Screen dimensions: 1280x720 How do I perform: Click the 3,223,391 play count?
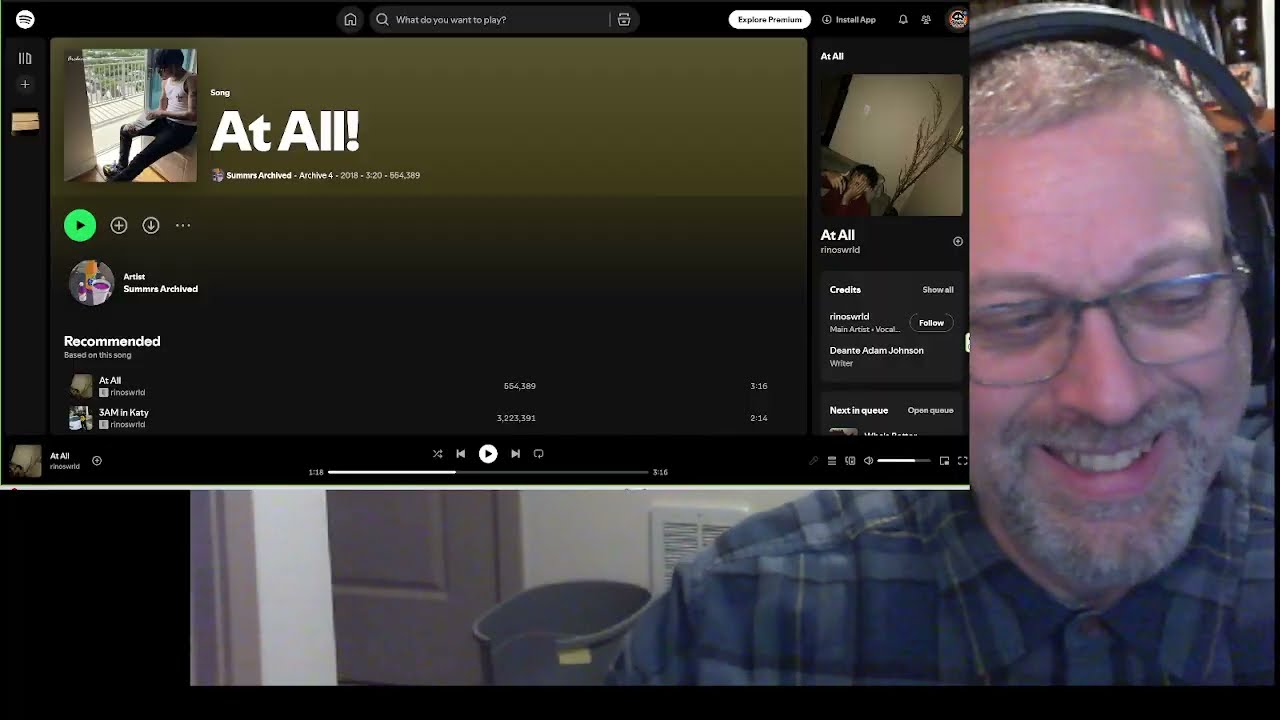[516, 418]
